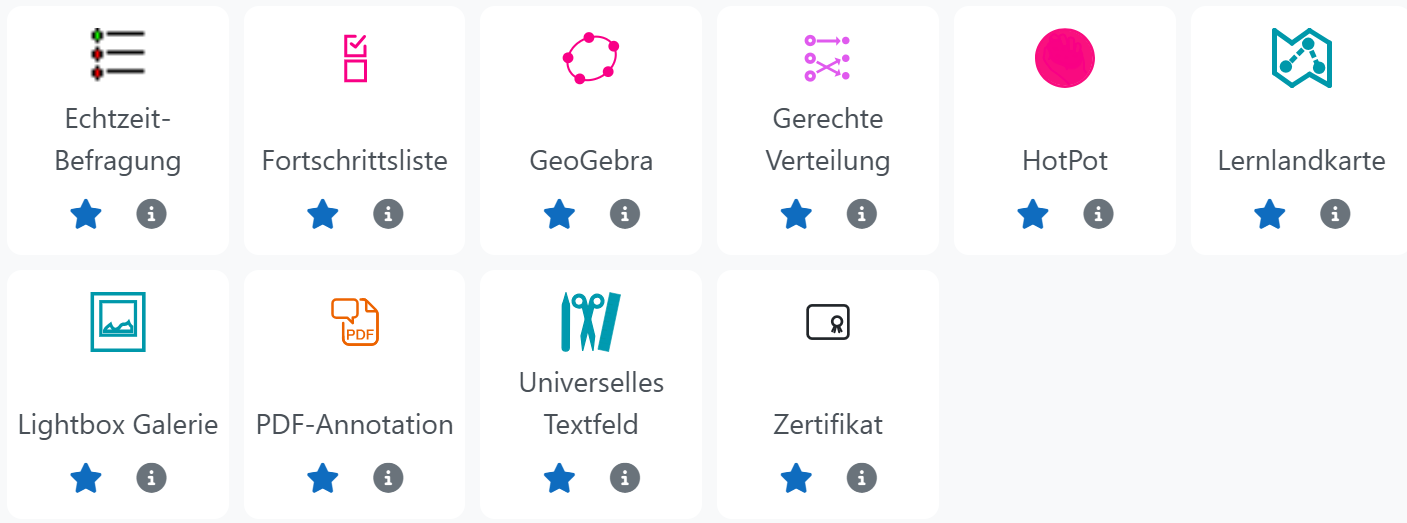Viewport: 1407px width, 523px height.
Task: Choose the Zertifikat certificate icon
Action: point(827,321)
